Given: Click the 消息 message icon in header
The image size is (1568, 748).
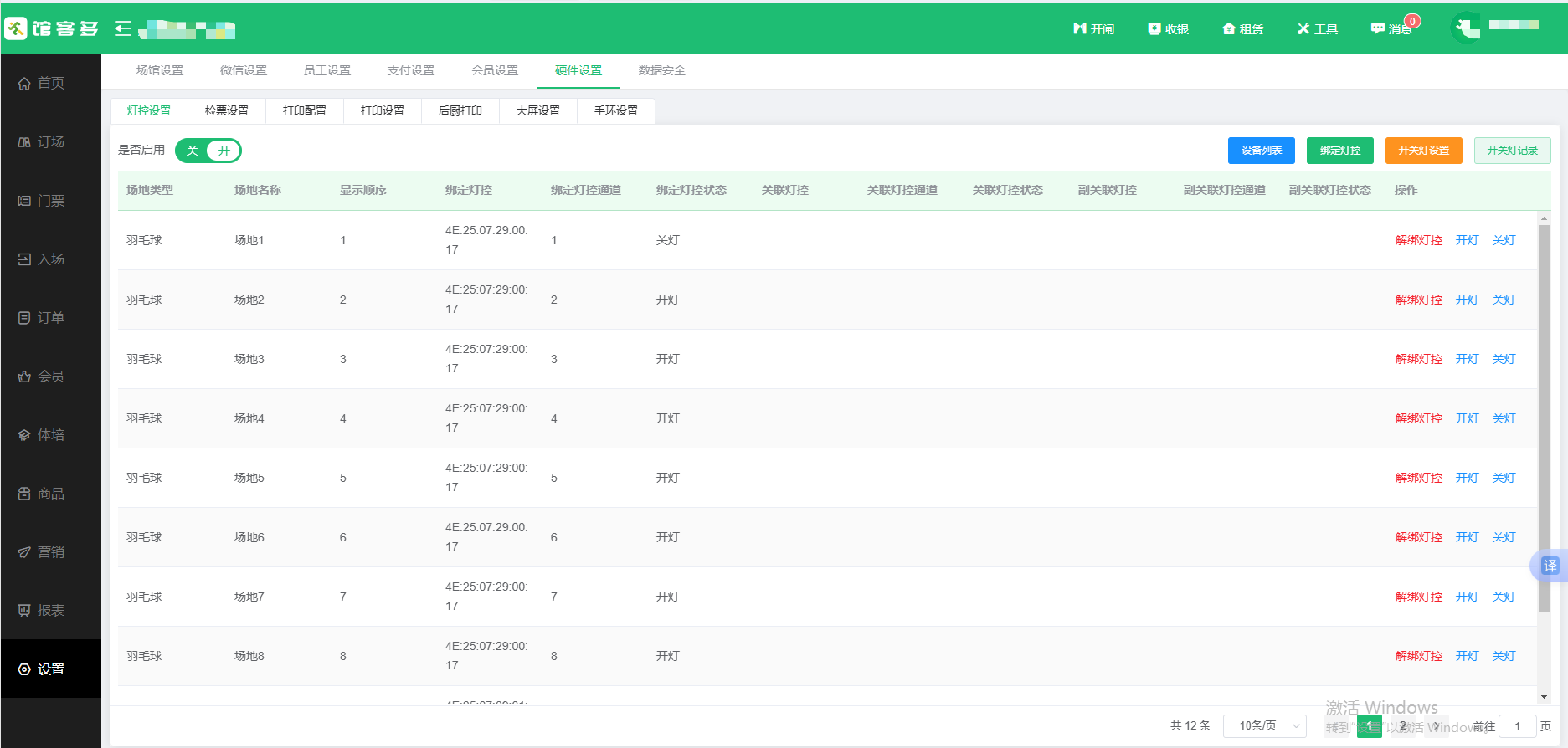Looking at the screenshot, I should pos(1377,28).
